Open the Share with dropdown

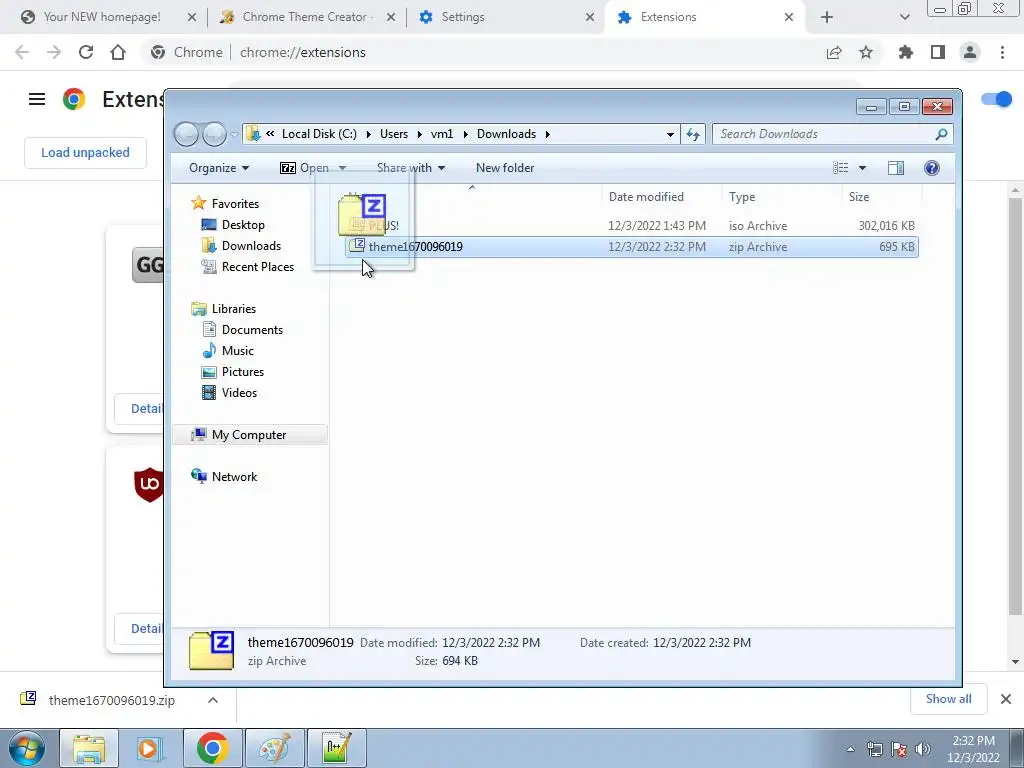[411, 168]
